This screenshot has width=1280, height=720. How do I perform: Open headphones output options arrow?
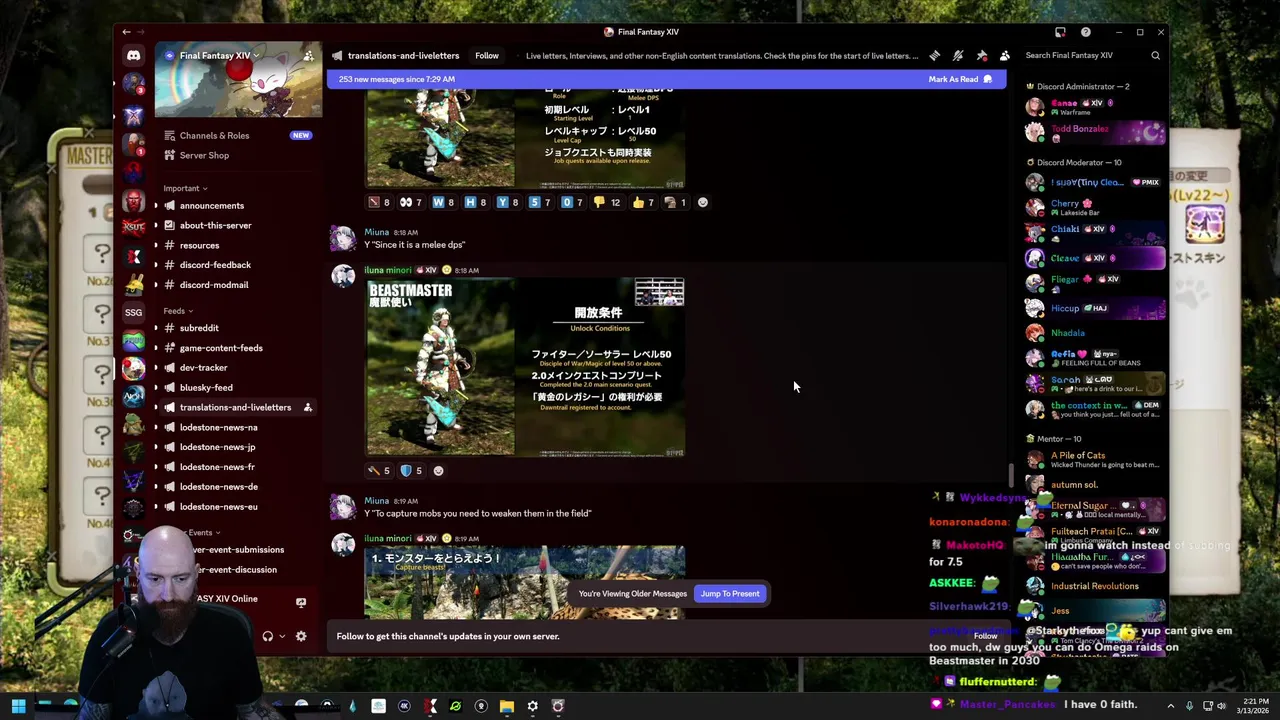pyautogui.click(x=282, y=636)
